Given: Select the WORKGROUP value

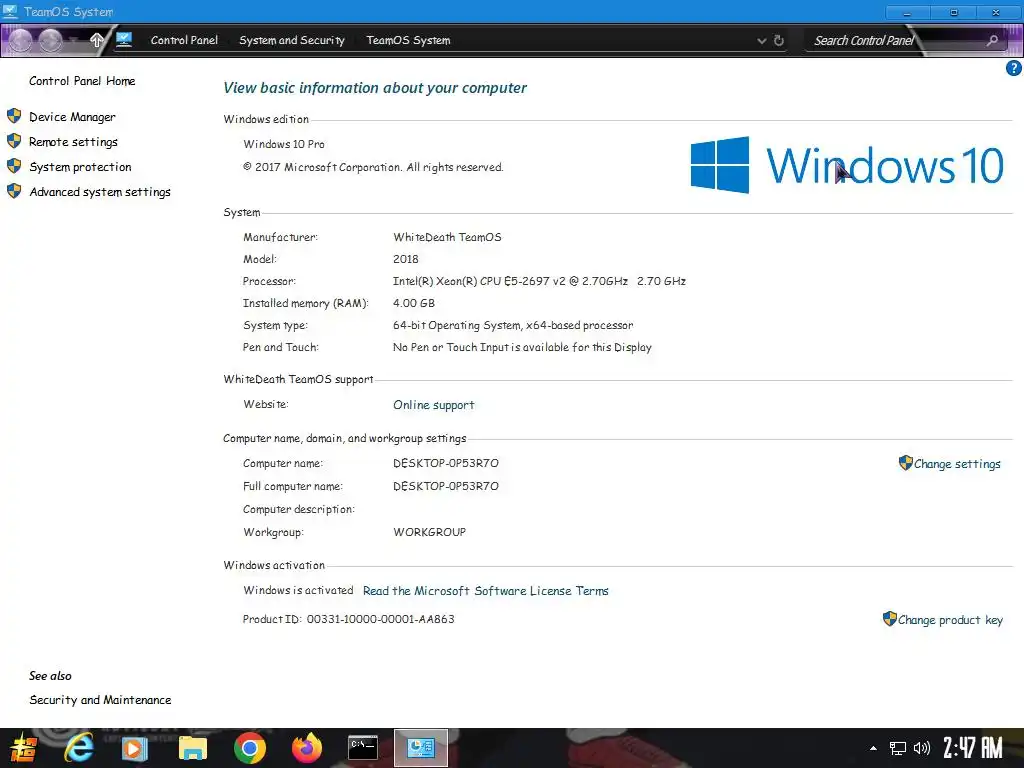Looking at the screenshot, I should [429, 532].
